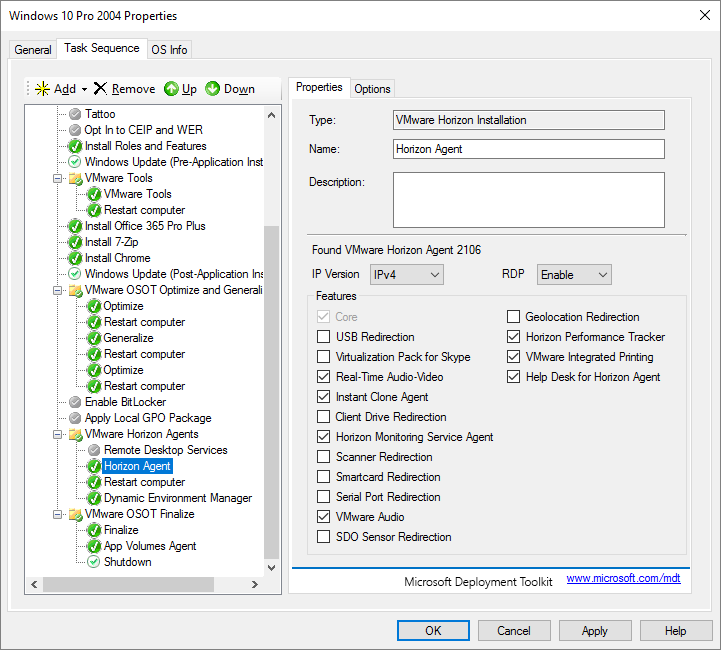
Task: Open the IP Version dropdown
Action: pos(406,274)
